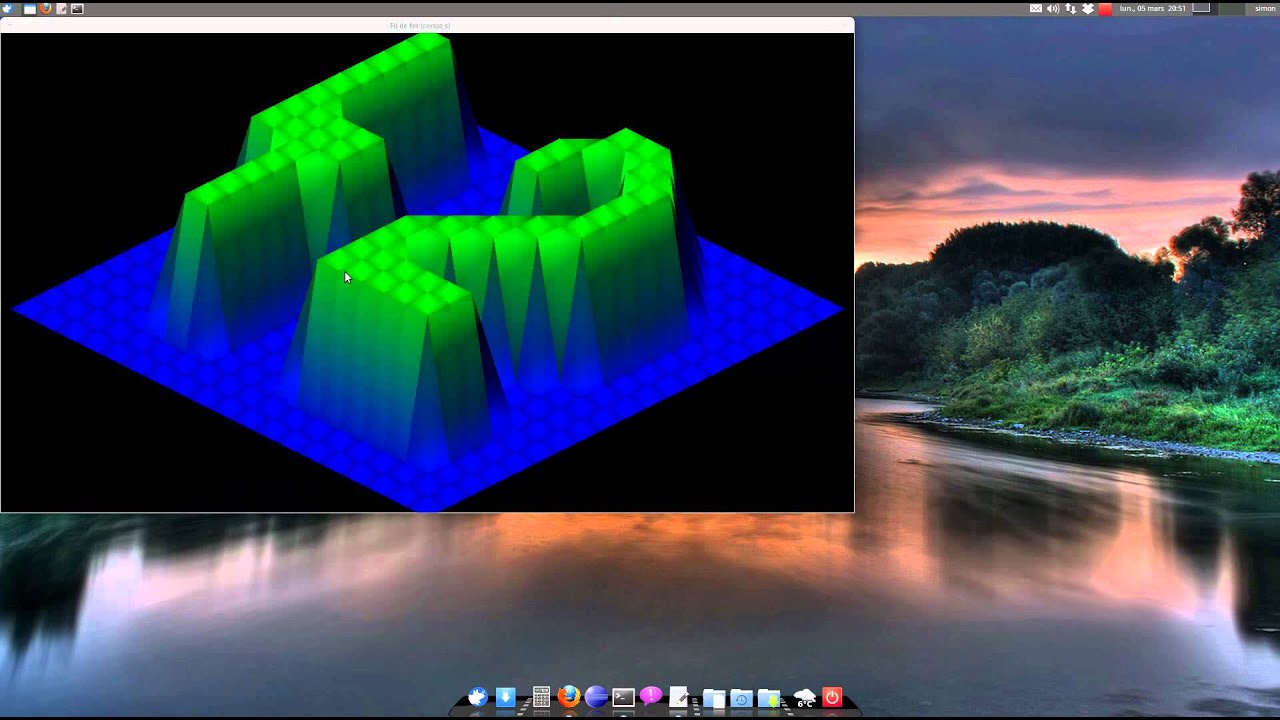Open the terminal from the dock
Viewport: 1280px width, 720px height.
(x=623, y=697)
